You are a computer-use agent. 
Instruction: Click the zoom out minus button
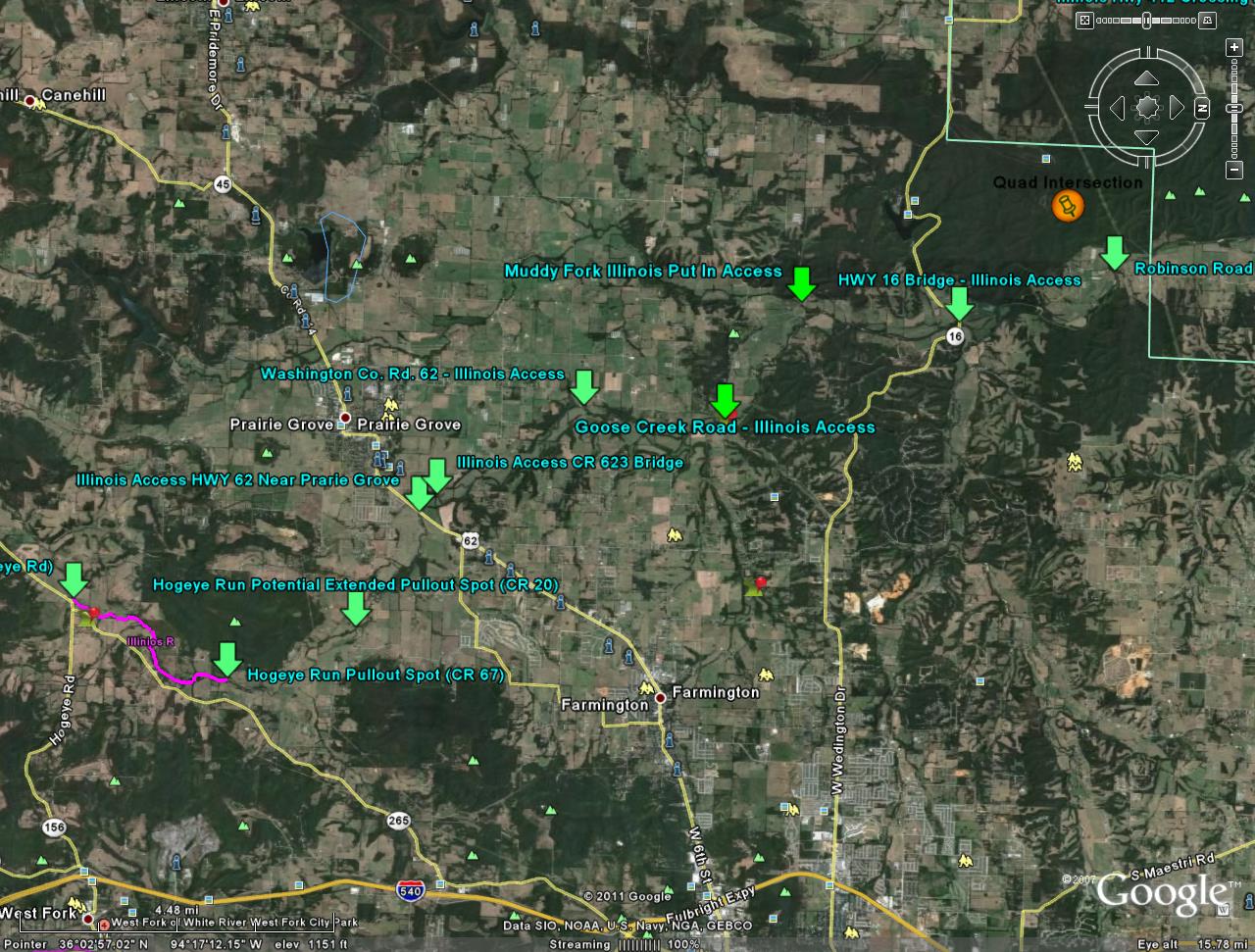coord(1234,172)
